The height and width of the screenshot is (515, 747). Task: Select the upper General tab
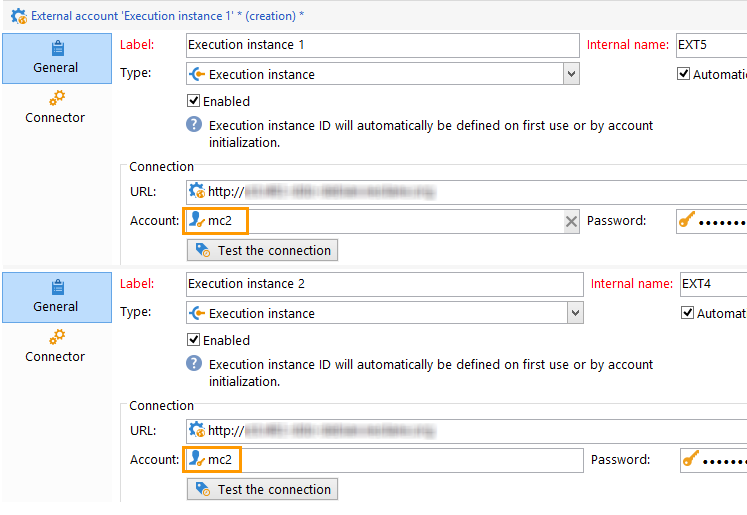pyautogui.click(x=56, y=58)
